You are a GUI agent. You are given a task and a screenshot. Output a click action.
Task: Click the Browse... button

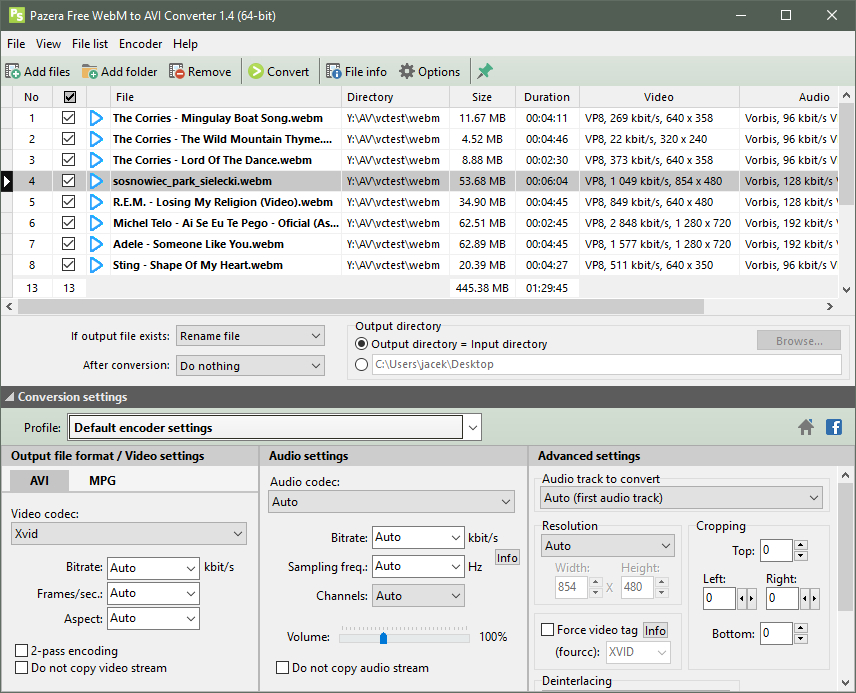pos(799,341)
